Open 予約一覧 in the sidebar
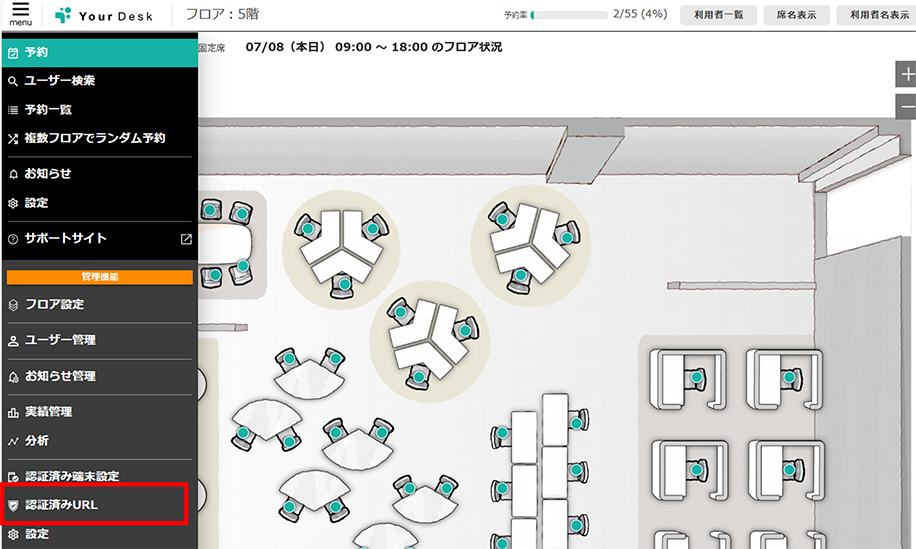 pos(100,110)
